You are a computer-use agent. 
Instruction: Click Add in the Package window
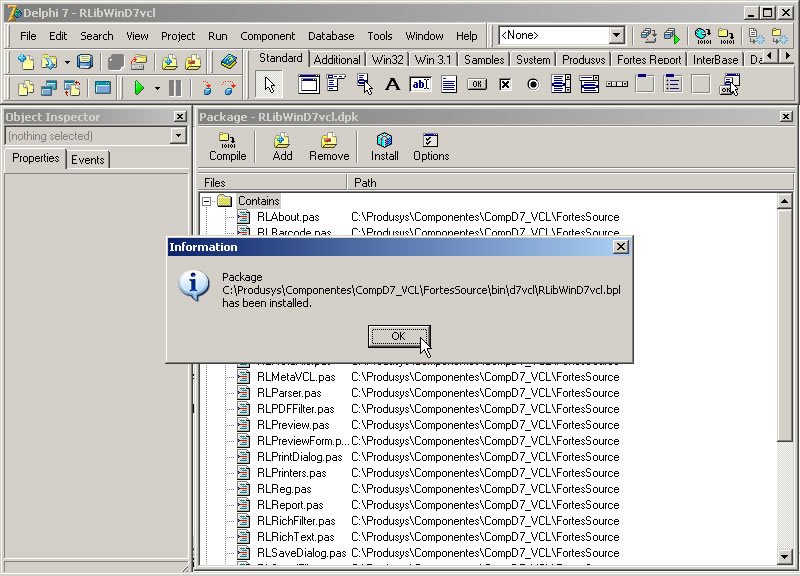[x=281, y=145]
